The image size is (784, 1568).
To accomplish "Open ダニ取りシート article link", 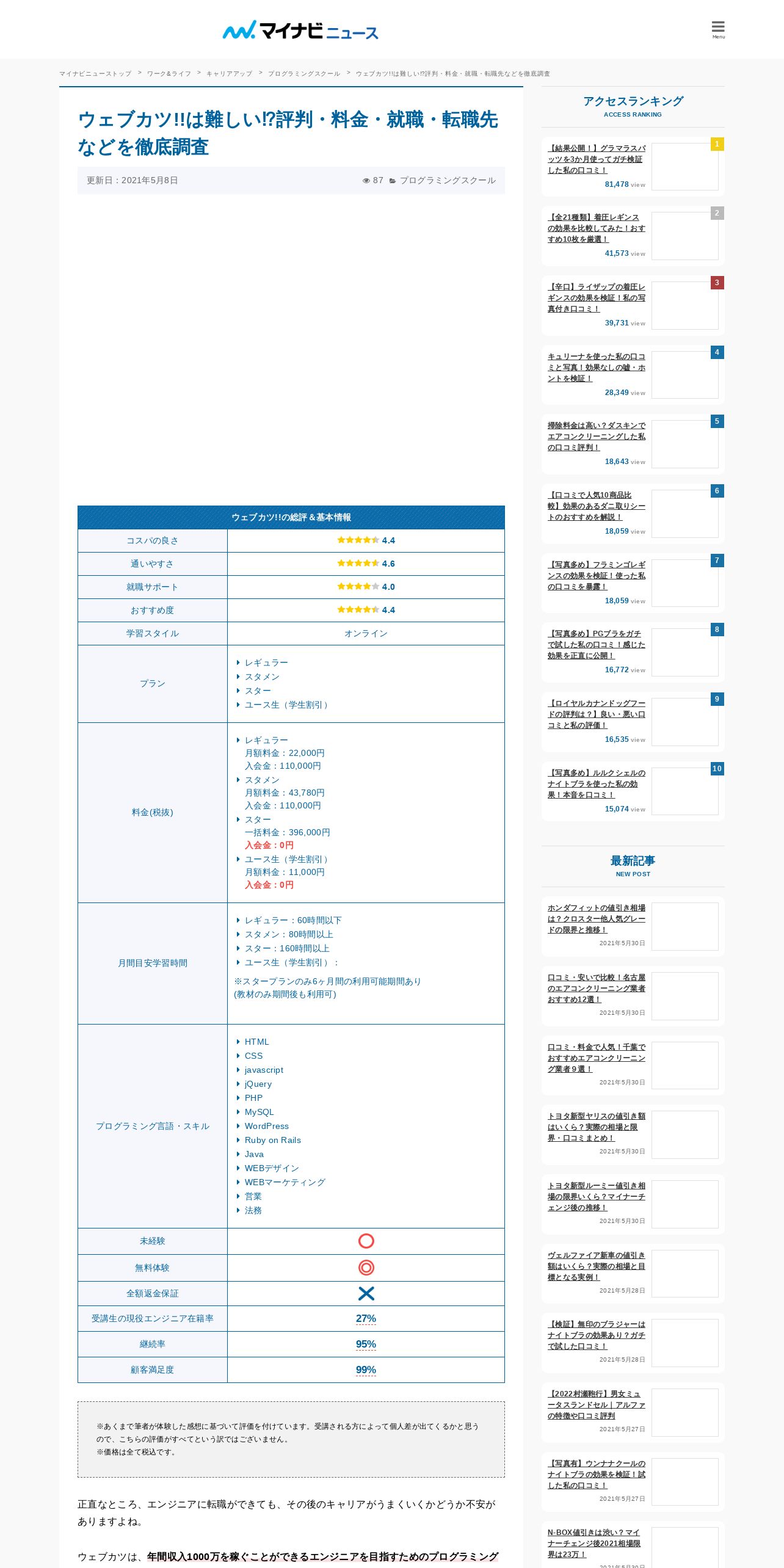I will tap(596, 506).
